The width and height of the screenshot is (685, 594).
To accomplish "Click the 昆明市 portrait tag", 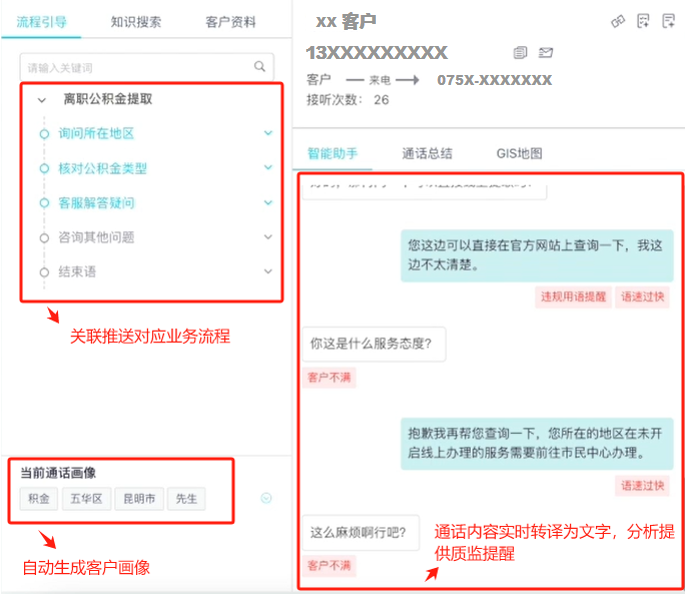I will coord(139,499).
